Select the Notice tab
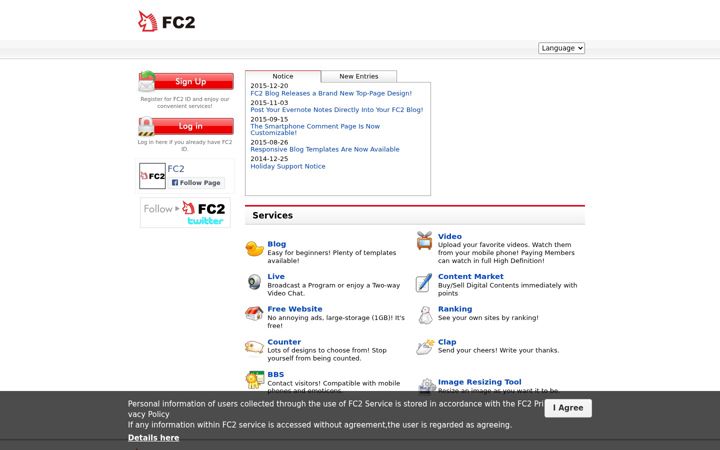The width and height of the screenshot is (720, 450). pos(283,76)
